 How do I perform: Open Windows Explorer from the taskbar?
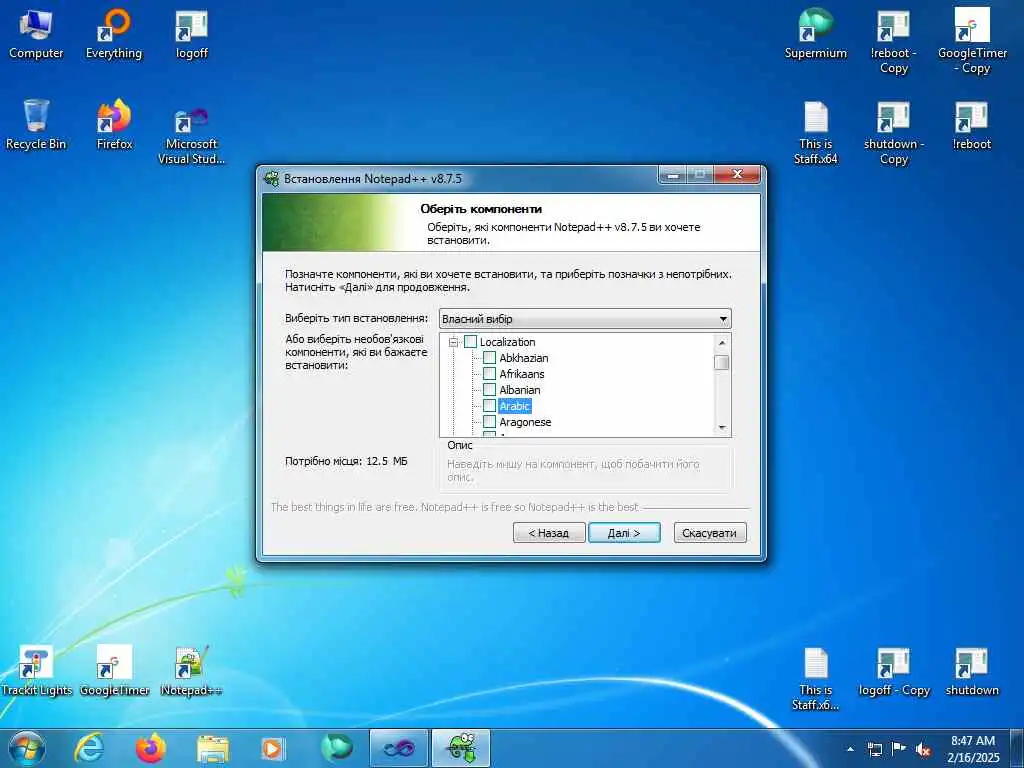pos(213,748)
